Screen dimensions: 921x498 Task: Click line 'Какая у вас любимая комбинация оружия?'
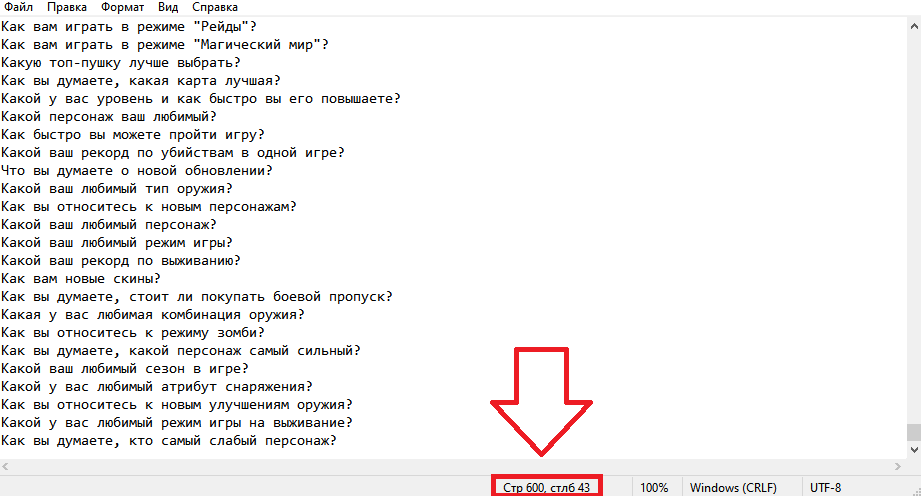click(x=153, y=315)
